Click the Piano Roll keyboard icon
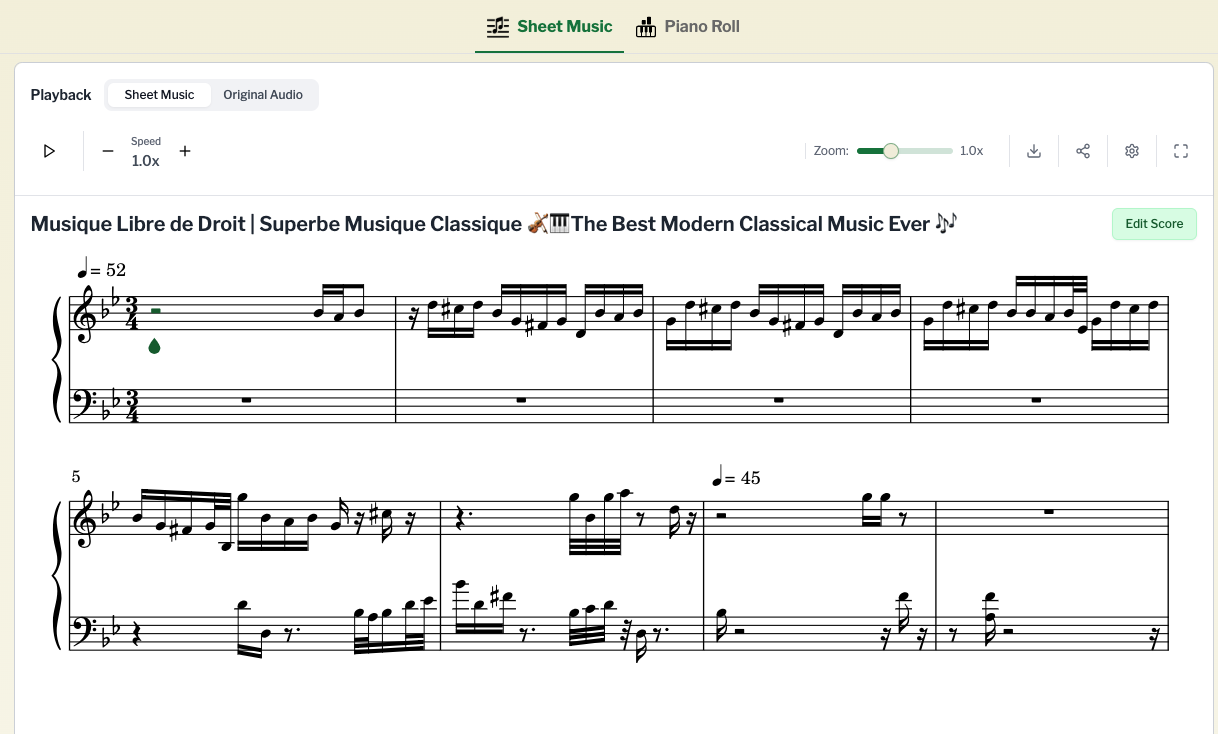 646,27
